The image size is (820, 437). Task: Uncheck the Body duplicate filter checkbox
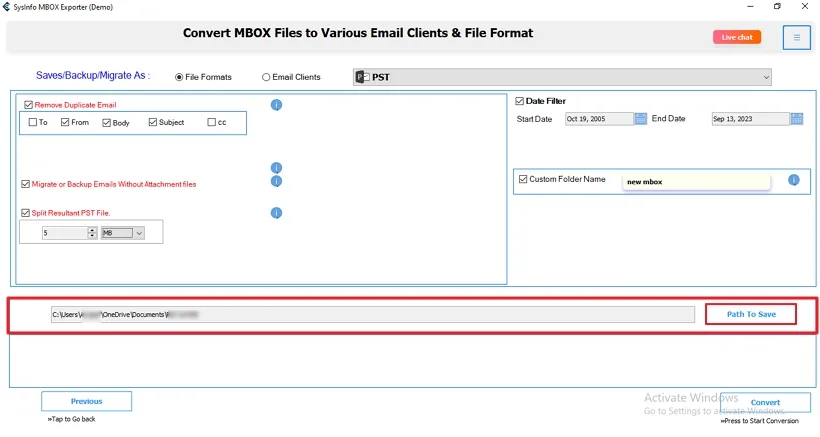[106, 123]
